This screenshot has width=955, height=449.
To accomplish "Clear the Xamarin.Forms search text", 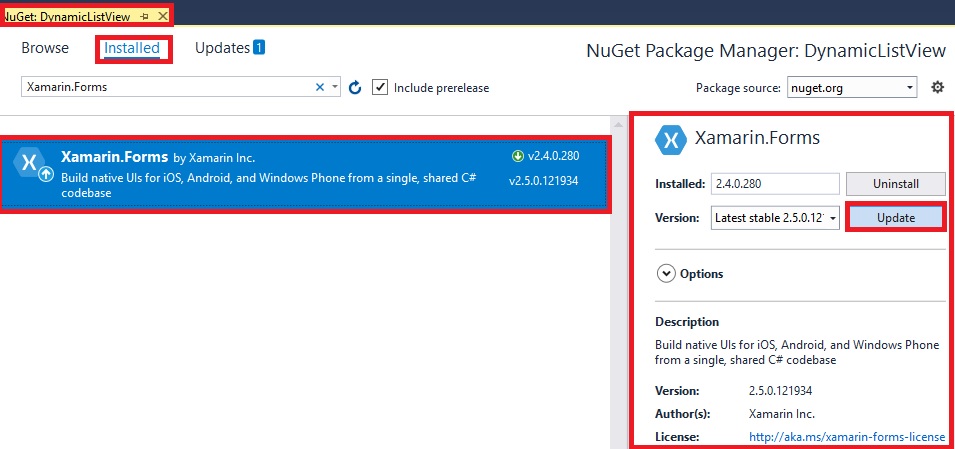I will pyautogui.click(x=320, y=87).
